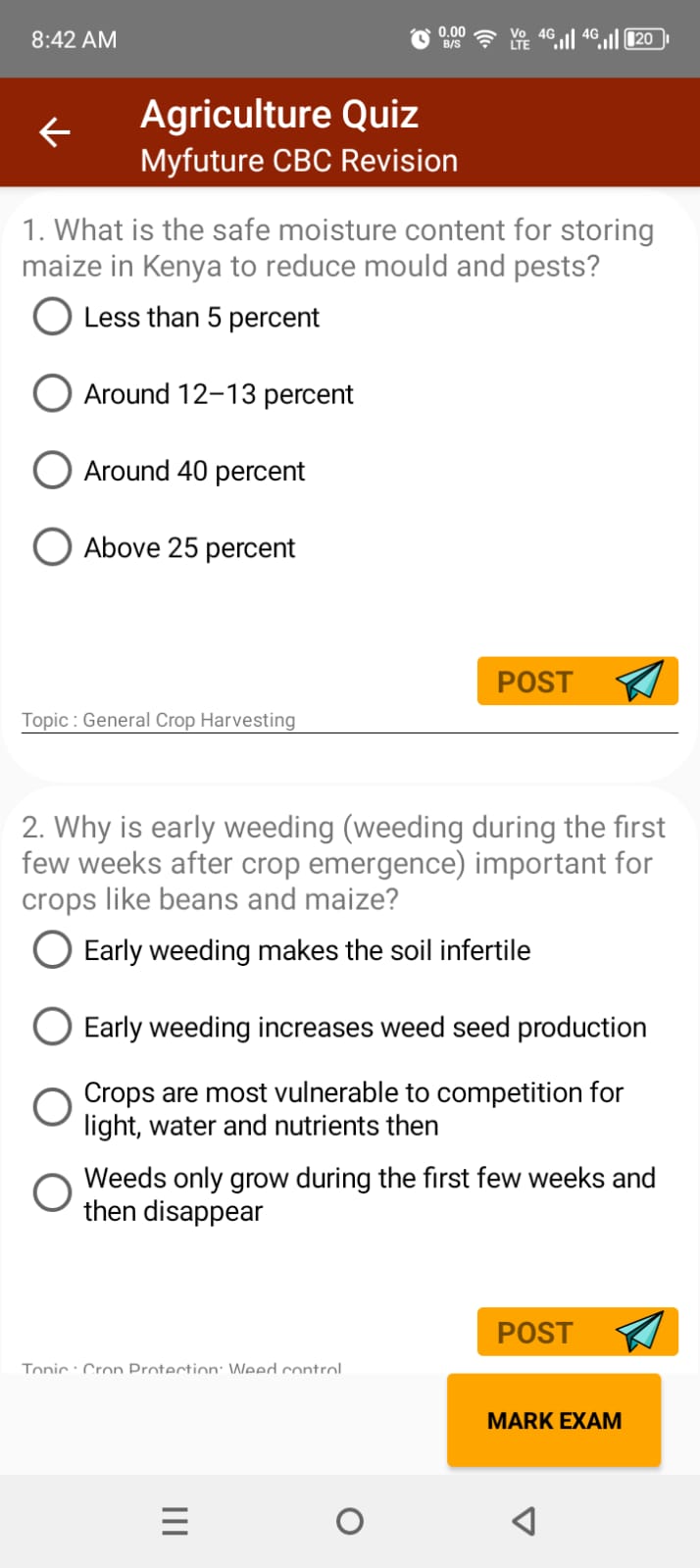Select the Above 25 percent option
This screenshot has width=700, height=1568.
click(52, 546)
